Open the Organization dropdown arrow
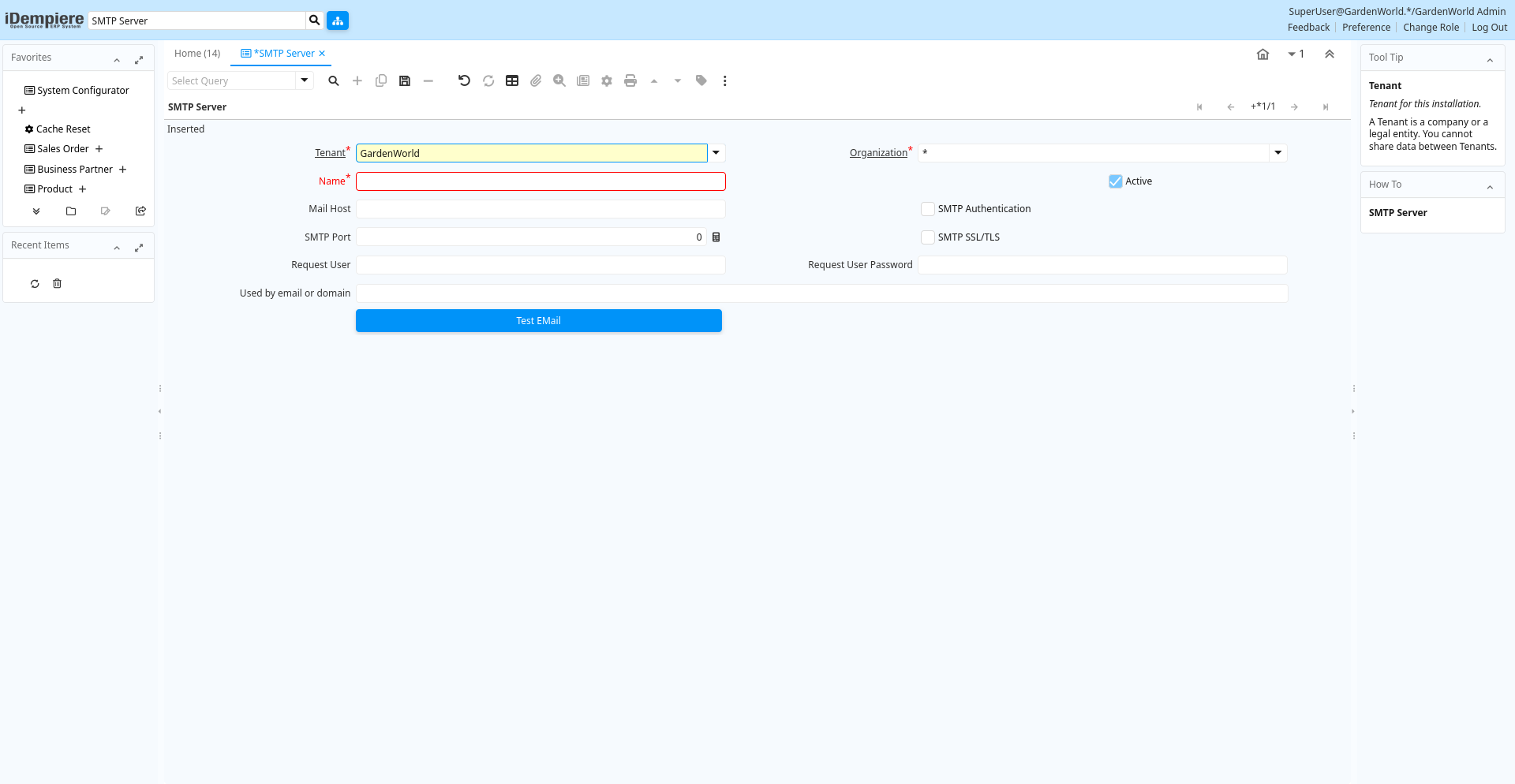The width and height of the screenshot is (1515, 784). [x=1278, y=153]
